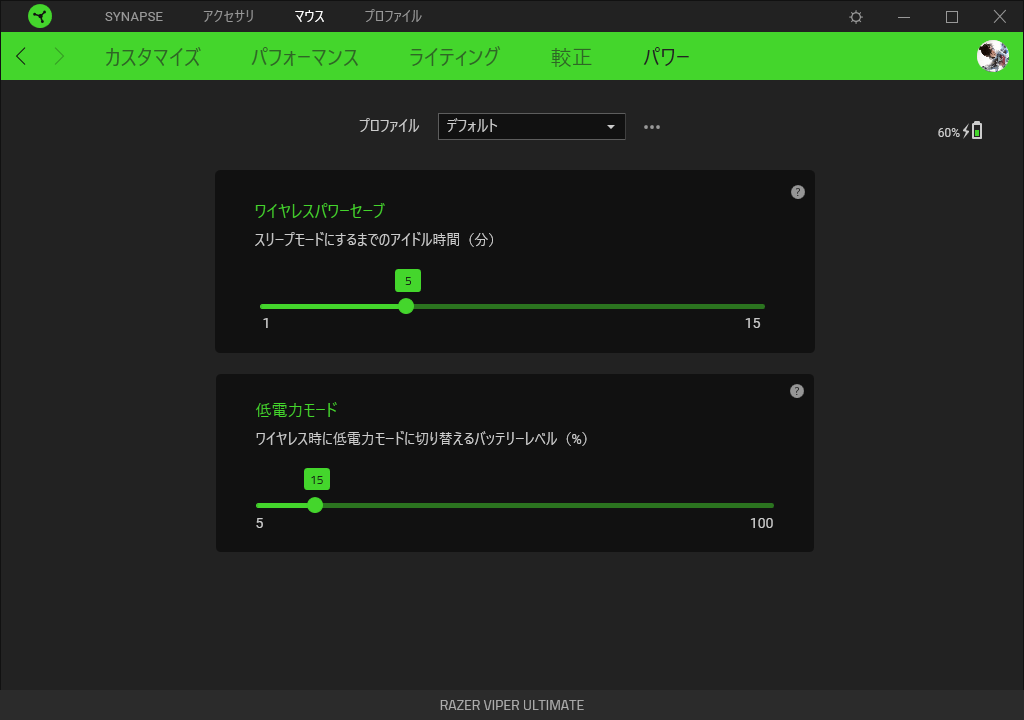Open the 較正 calibration subtab
The height and width of the screenshot is (720, 1024).
pos(571,57)
